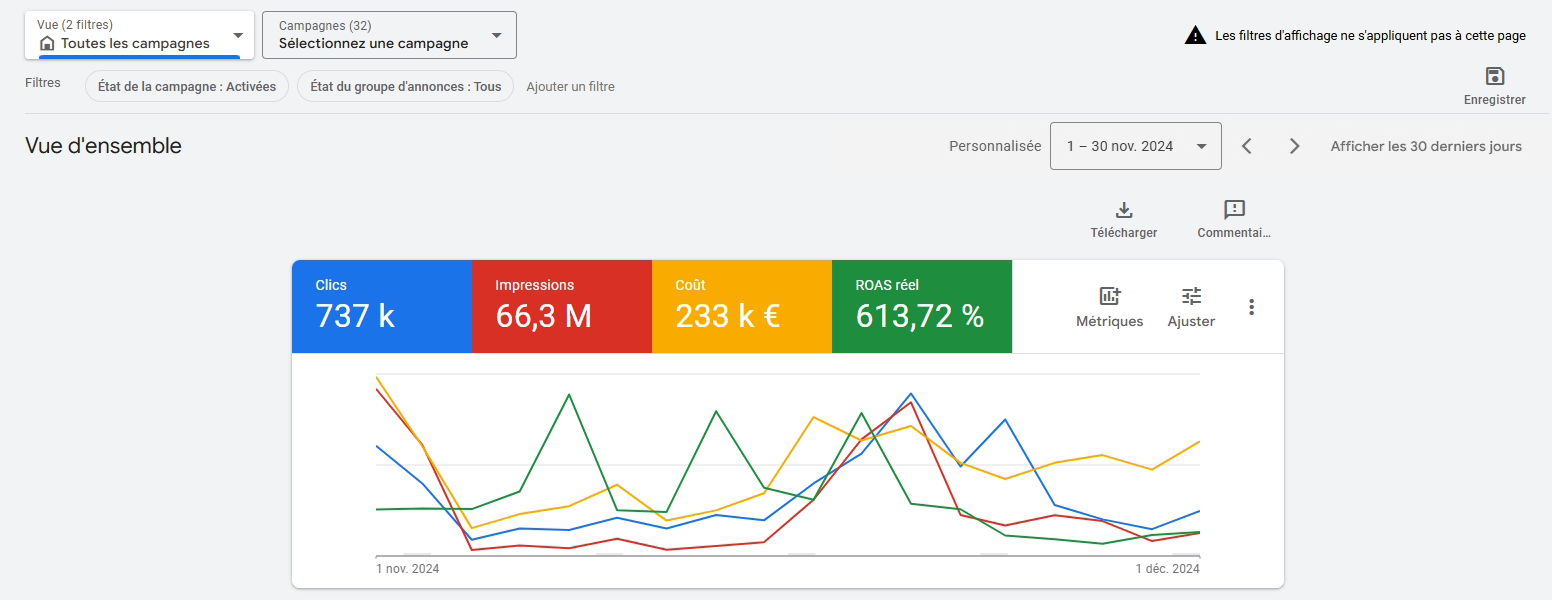Toggle the Coût metric card
Screen dimensions: 1552x600
(741, 306)
